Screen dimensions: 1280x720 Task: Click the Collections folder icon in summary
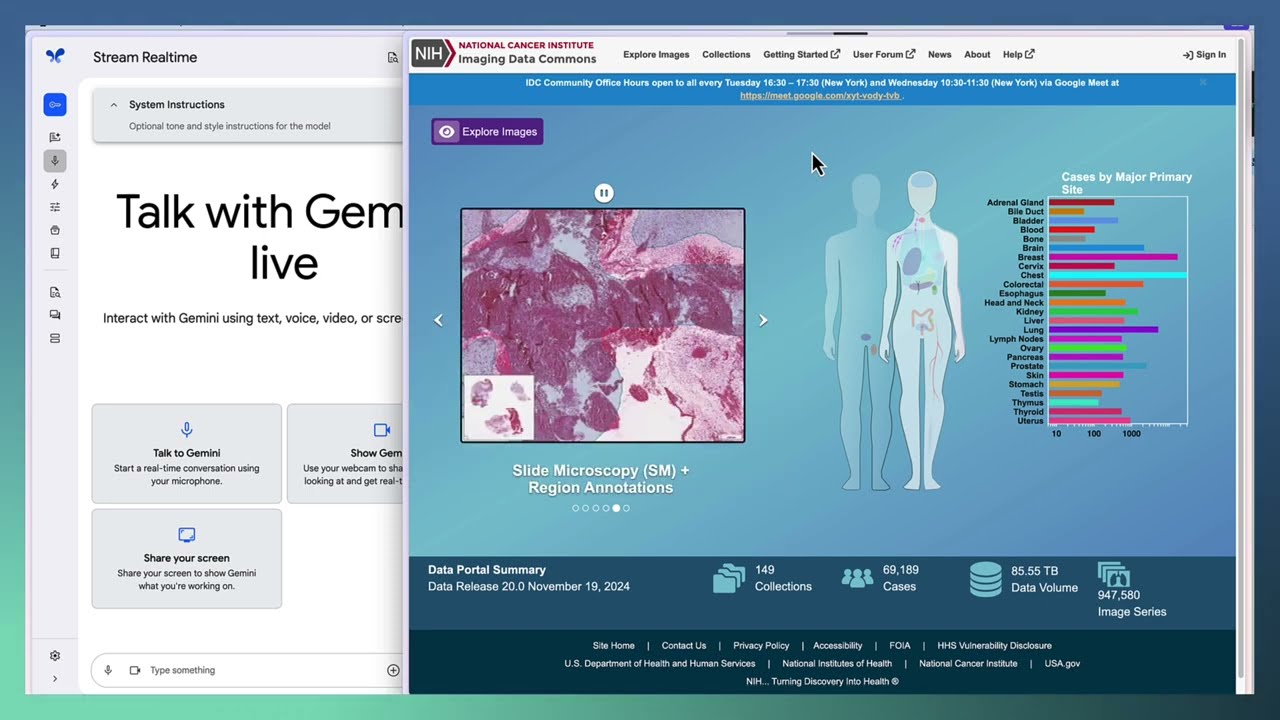(x=729, y=579)
